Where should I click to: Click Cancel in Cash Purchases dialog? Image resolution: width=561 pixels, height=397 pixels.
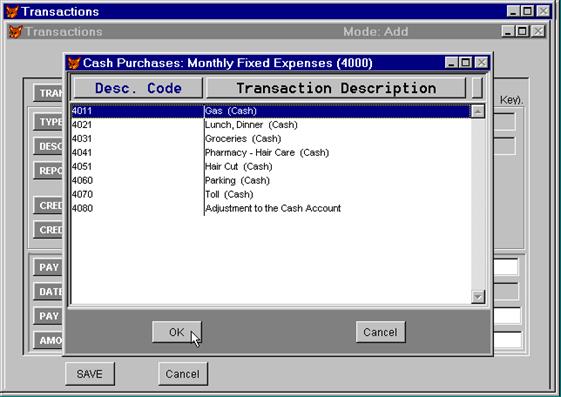click(380, 332)
